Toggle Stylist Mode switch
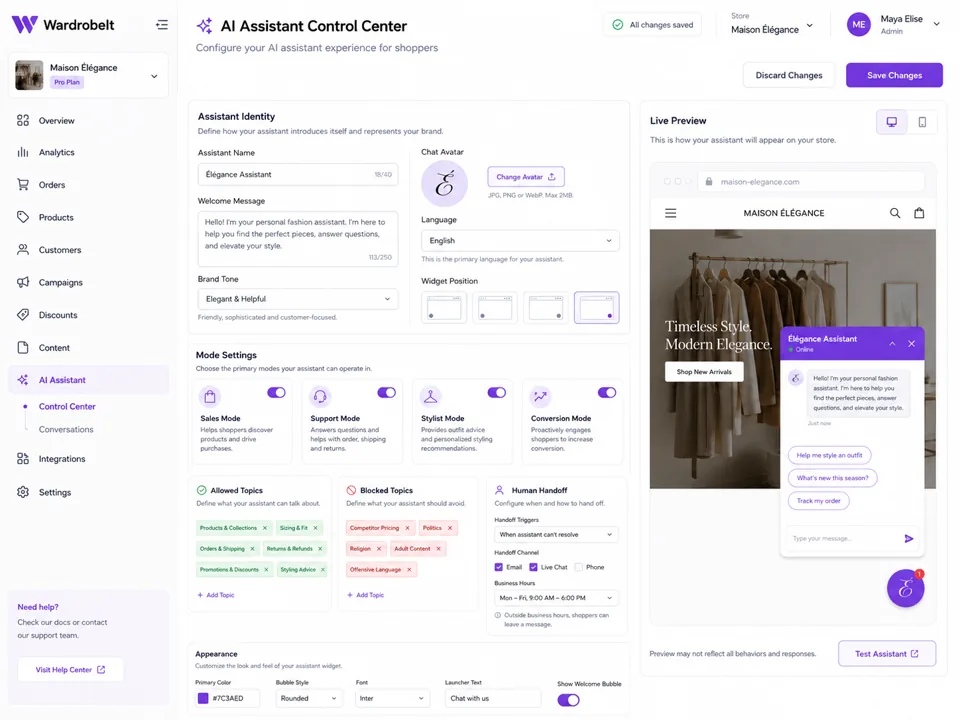960x720 pixels. 497,392
